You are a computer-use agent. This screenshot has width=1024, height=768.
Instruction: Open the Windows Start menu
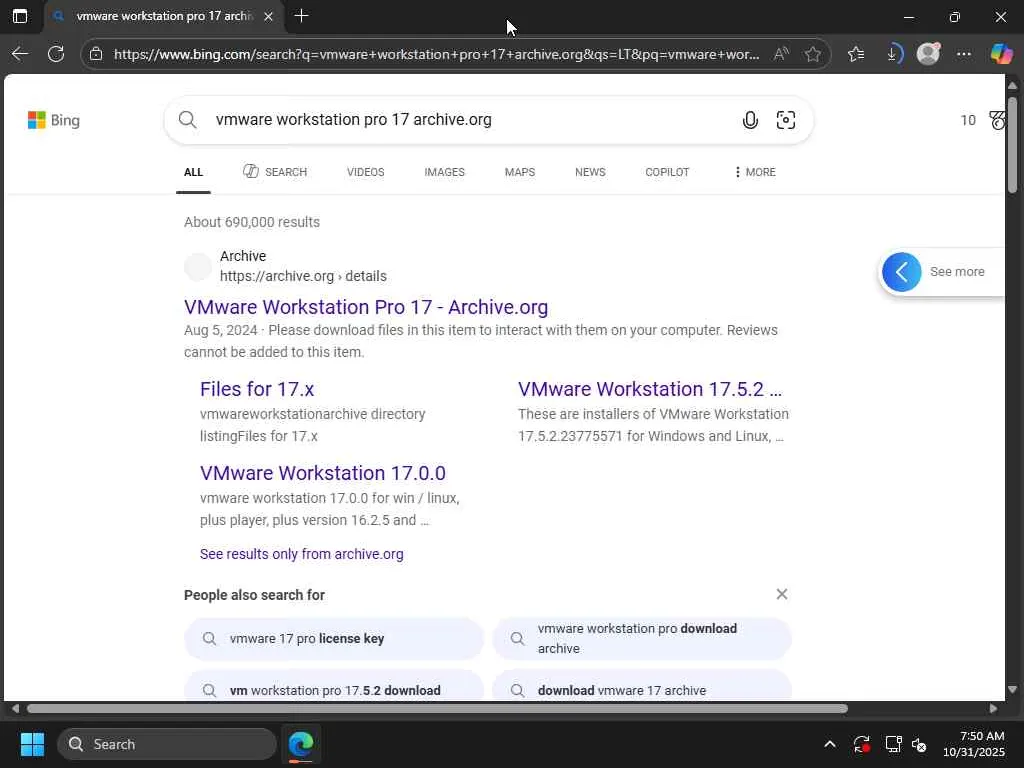pyautogui.click(x=32, y=744)
